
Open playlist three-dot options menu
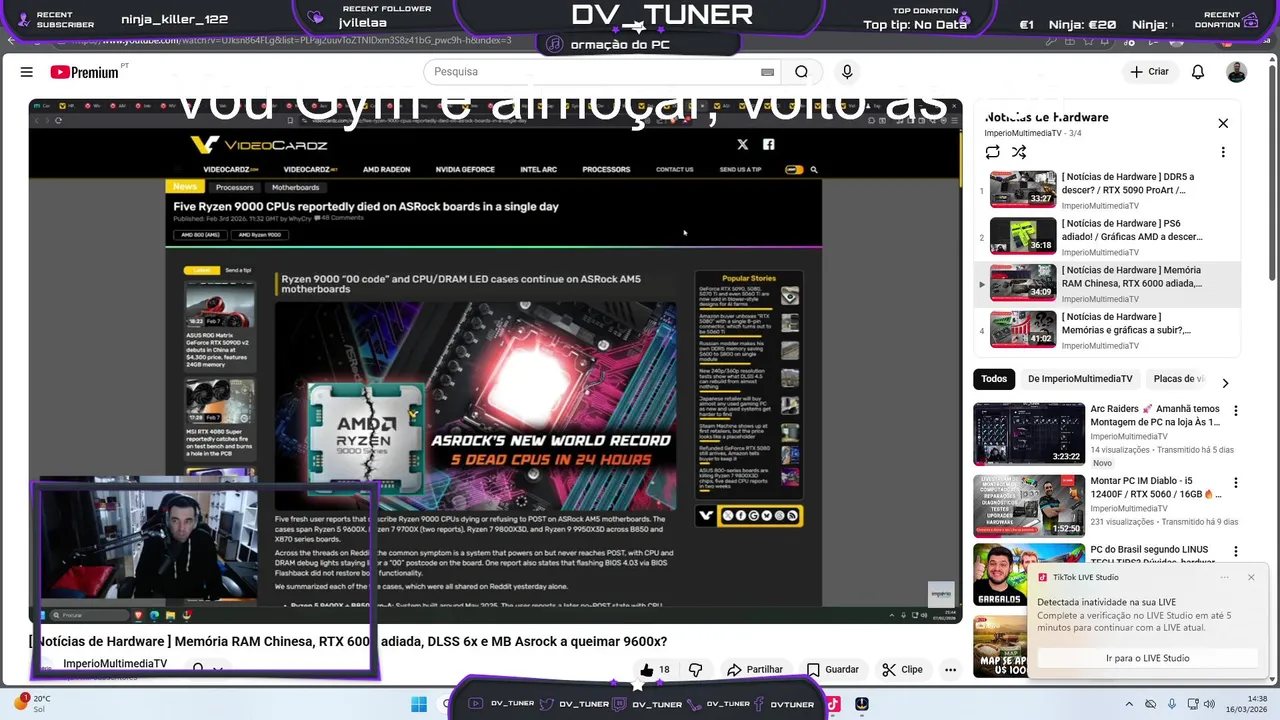point(1223,152)
